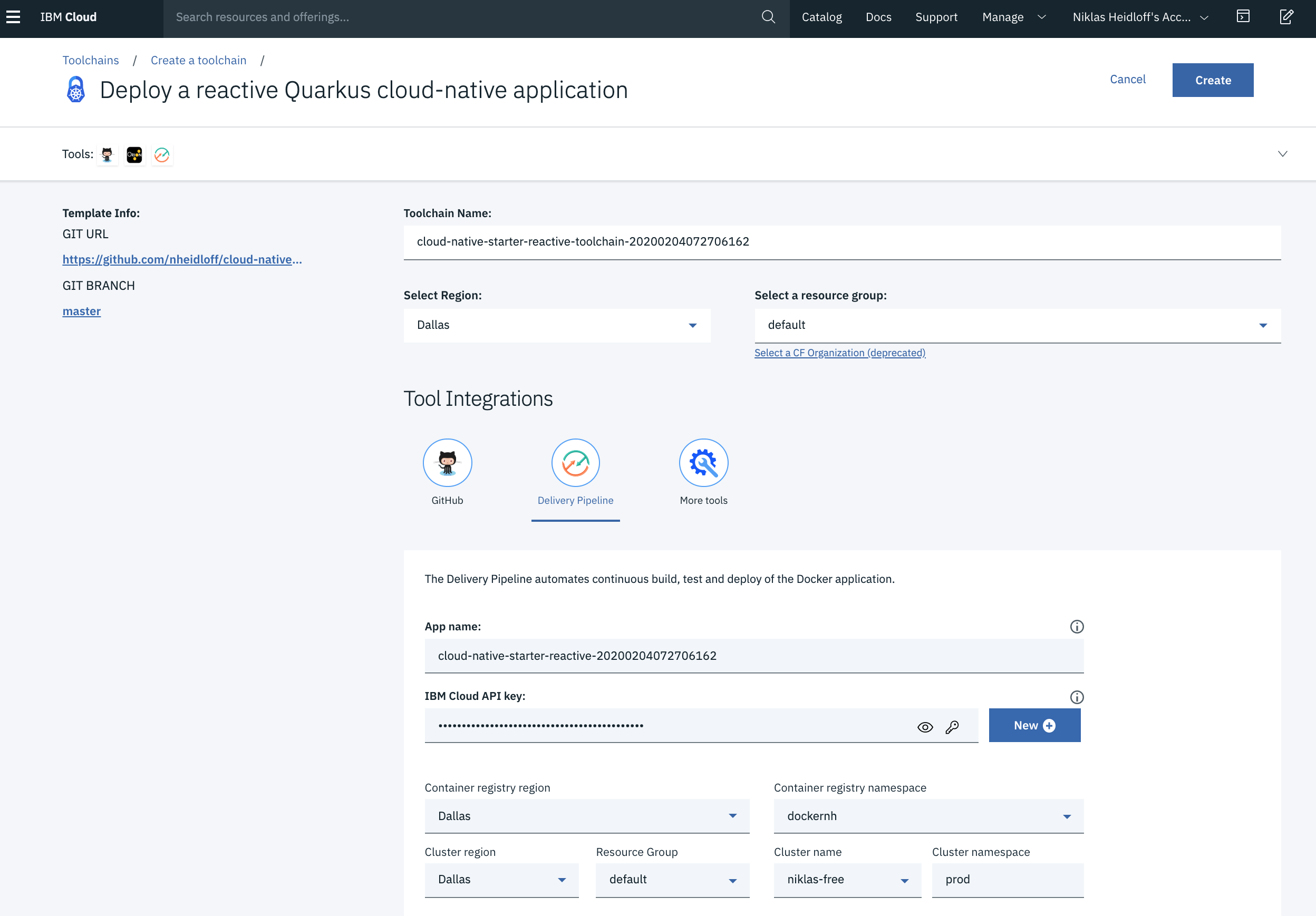Click New API key button

1034,725
